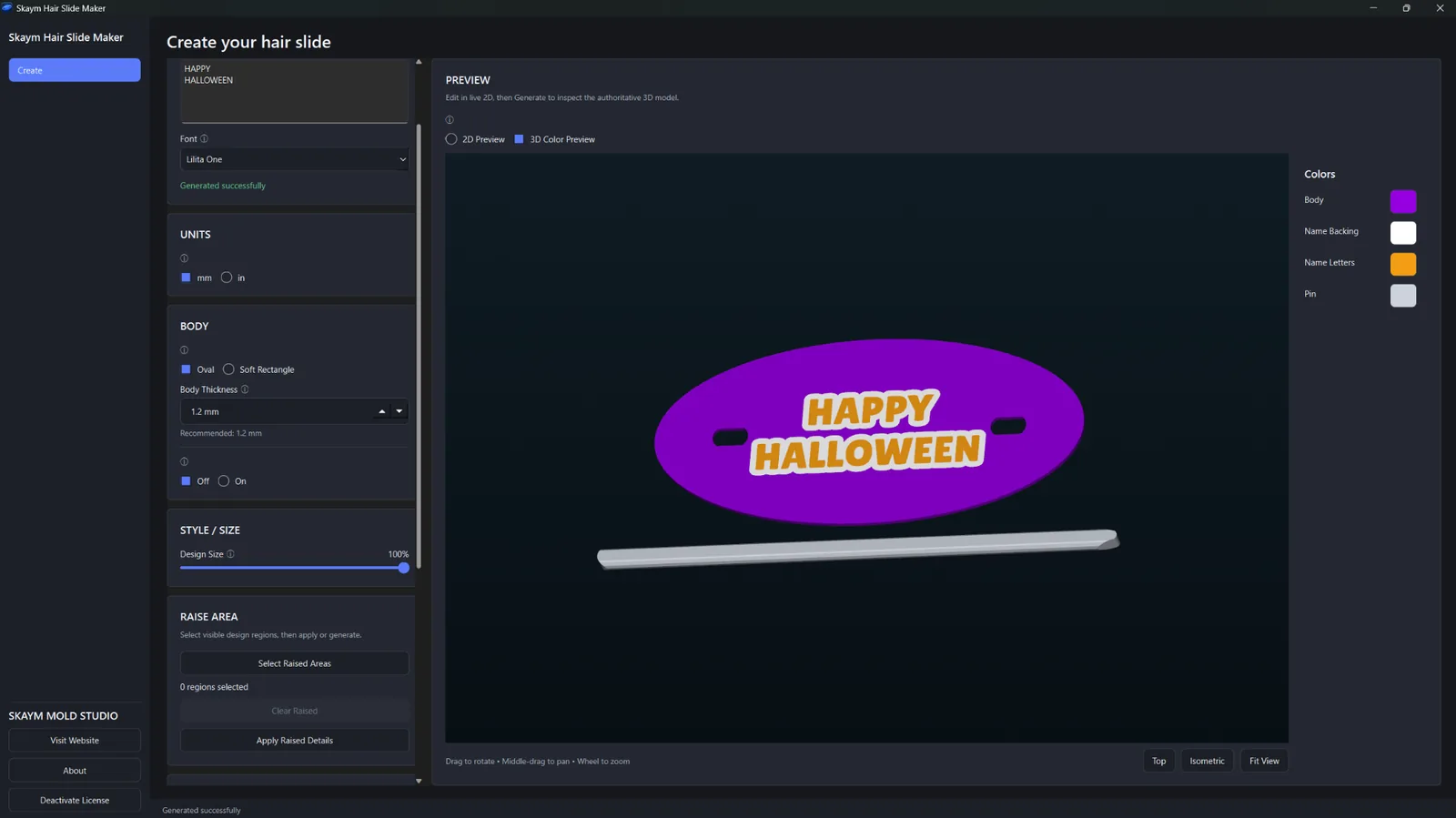The image size is (1456, 818).
Task: Click the Select Raised Areas button
Action: point(295,663)
